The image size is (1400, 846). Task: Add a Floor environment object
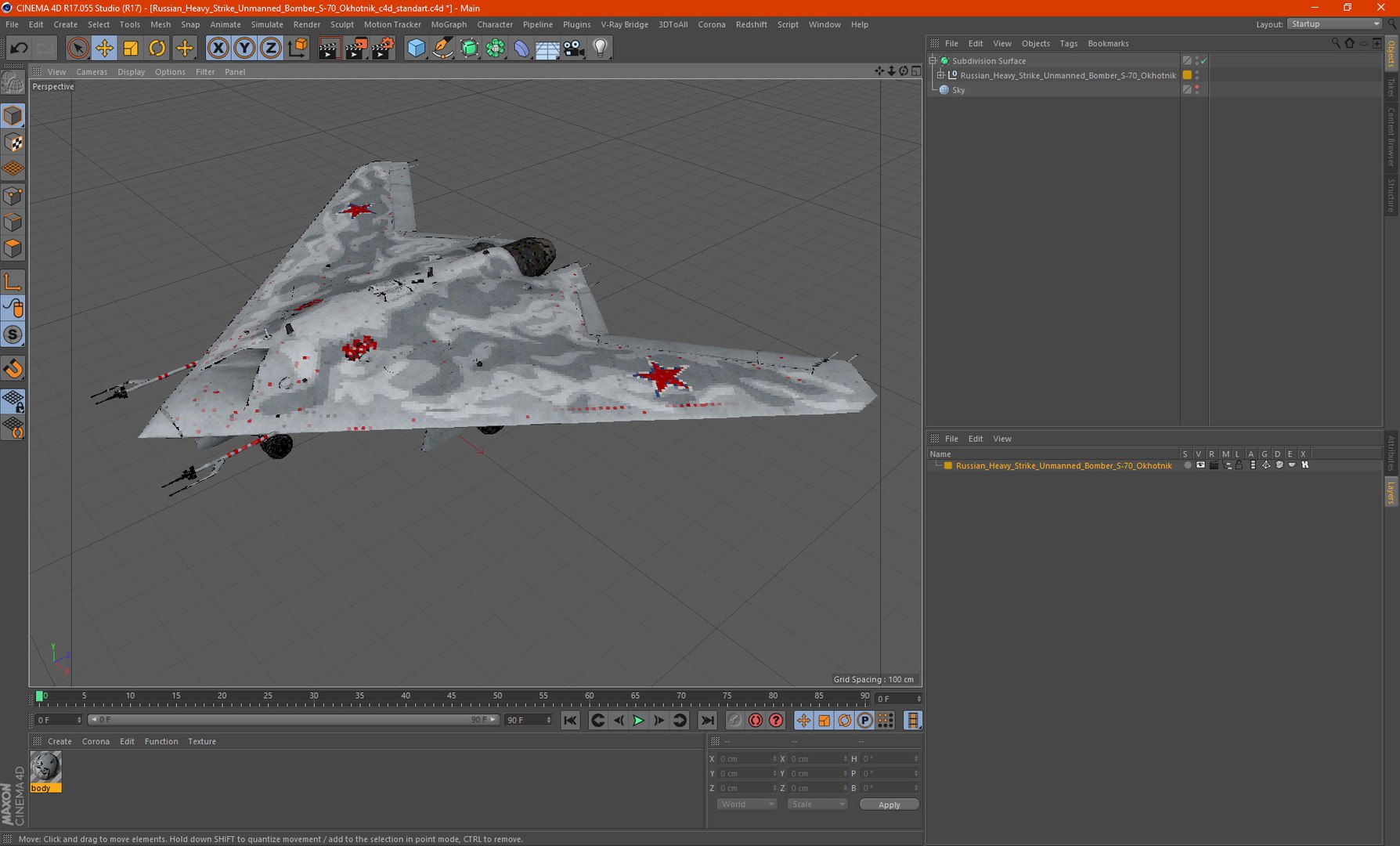(x=547, y=49)
